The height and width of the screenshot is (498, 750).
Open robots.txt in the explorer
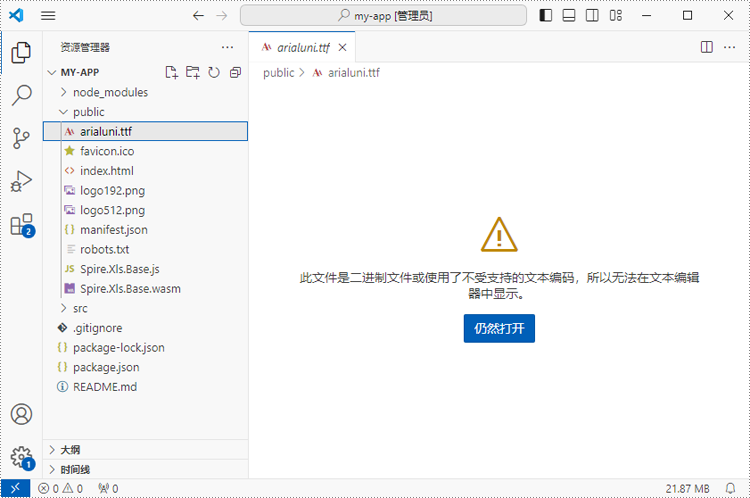[145, 249]
